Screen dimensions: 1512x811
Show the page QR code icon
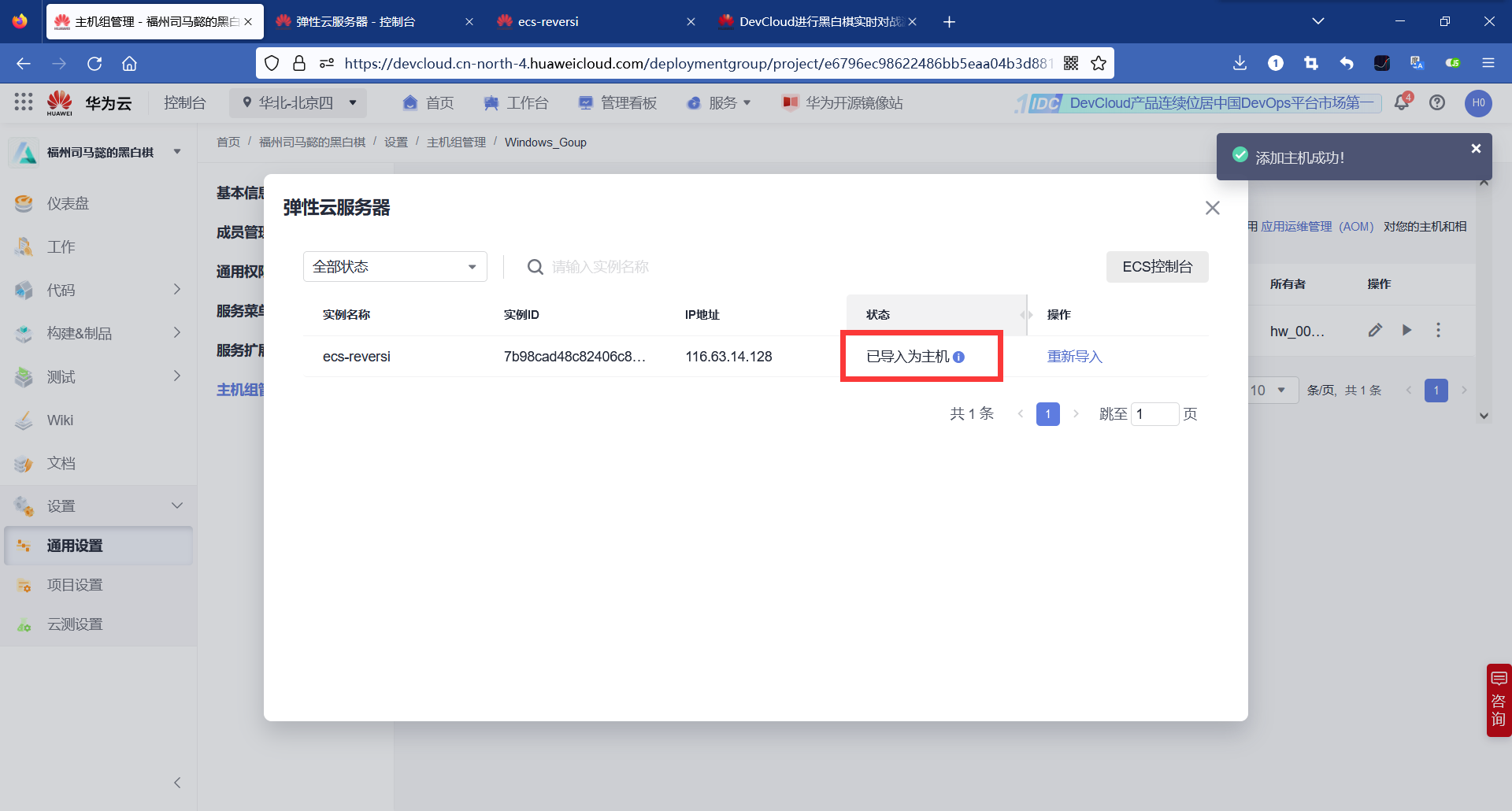tap(1071, 64)
